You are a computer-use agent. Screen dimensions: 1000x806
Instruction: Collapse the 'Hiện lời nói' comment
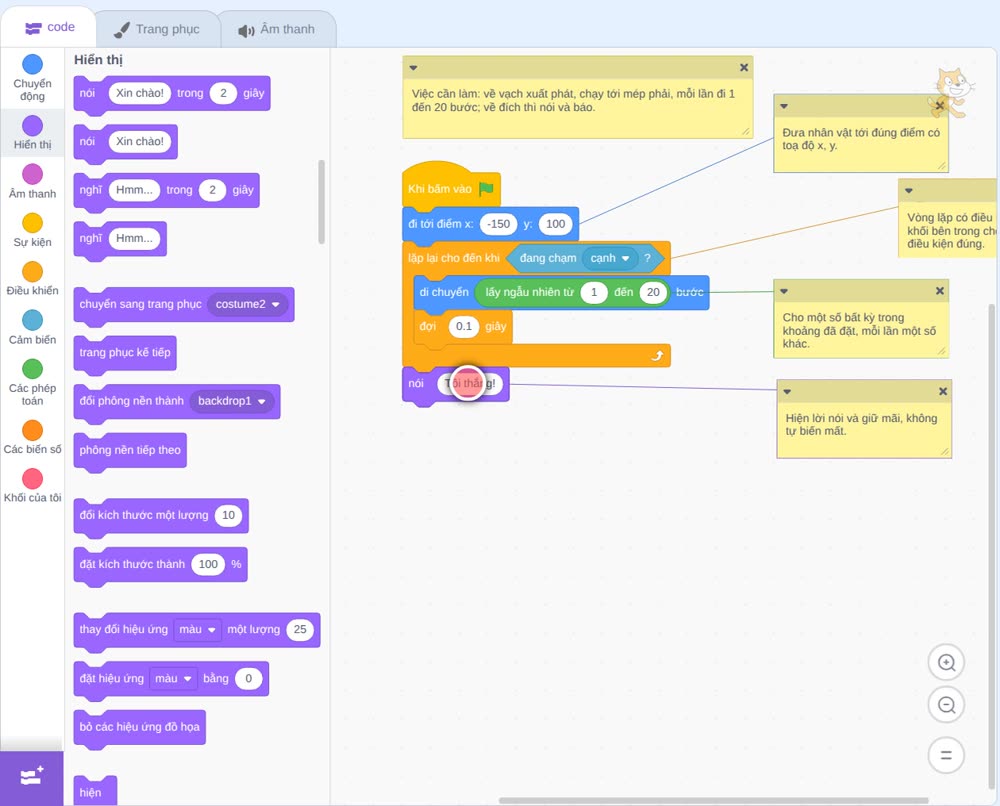pos(787,392)
